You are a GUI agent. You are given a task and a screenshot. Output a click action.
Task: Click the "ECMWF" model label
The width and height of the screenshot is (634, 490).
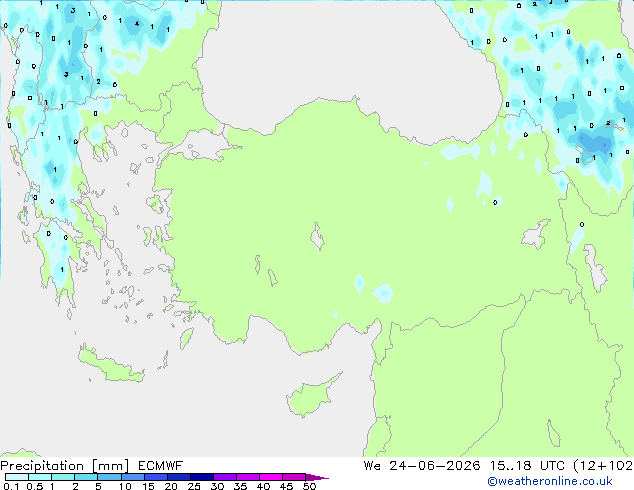coord(161,466)
